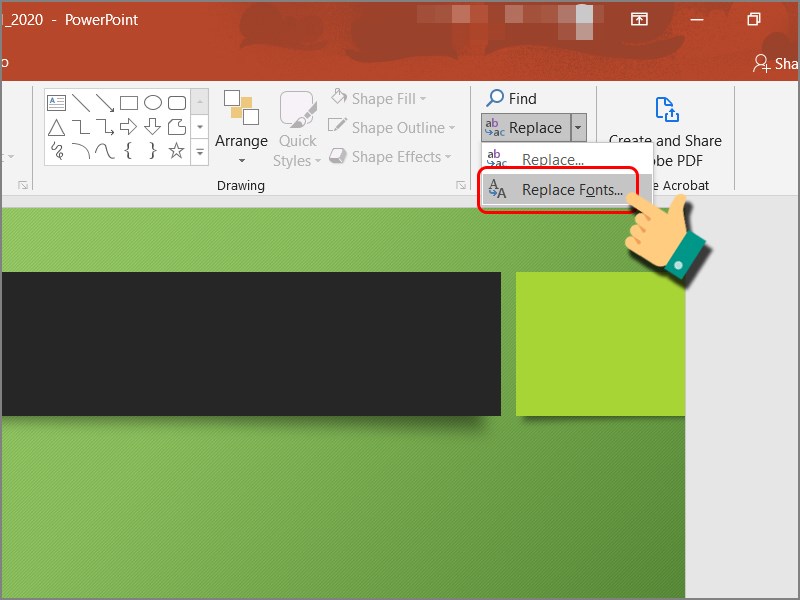The width and height of the screenshot is (800, 600).
Task: Expand the full shapes gallery
Action: [x=200, y=152]
